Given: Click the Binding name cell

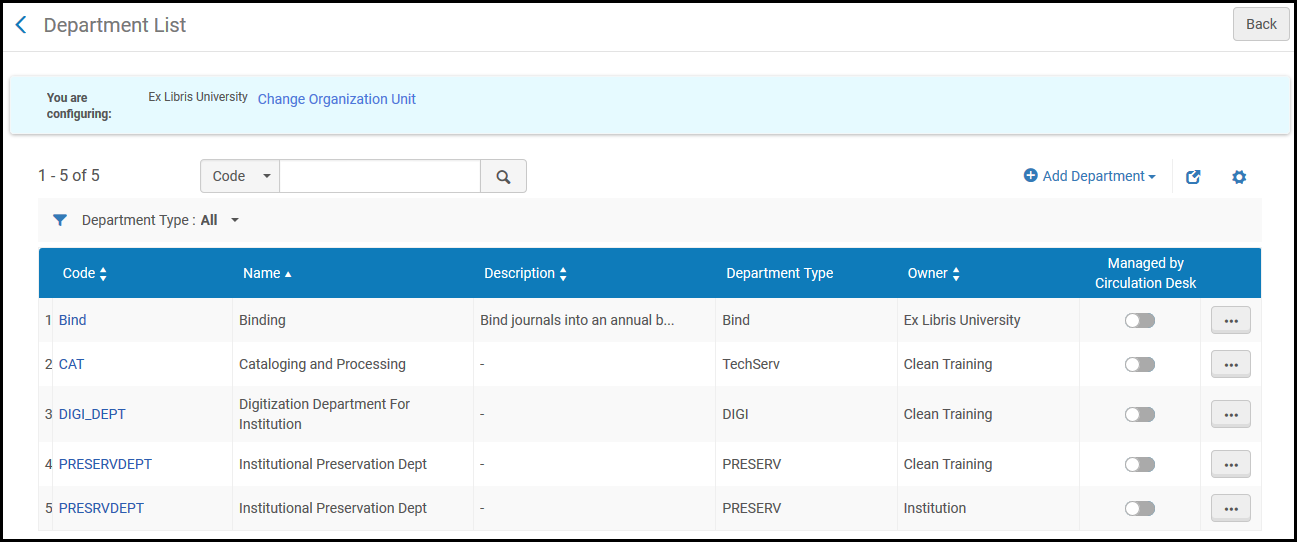Looking at the screenshot, I should [x=262, y=320].
